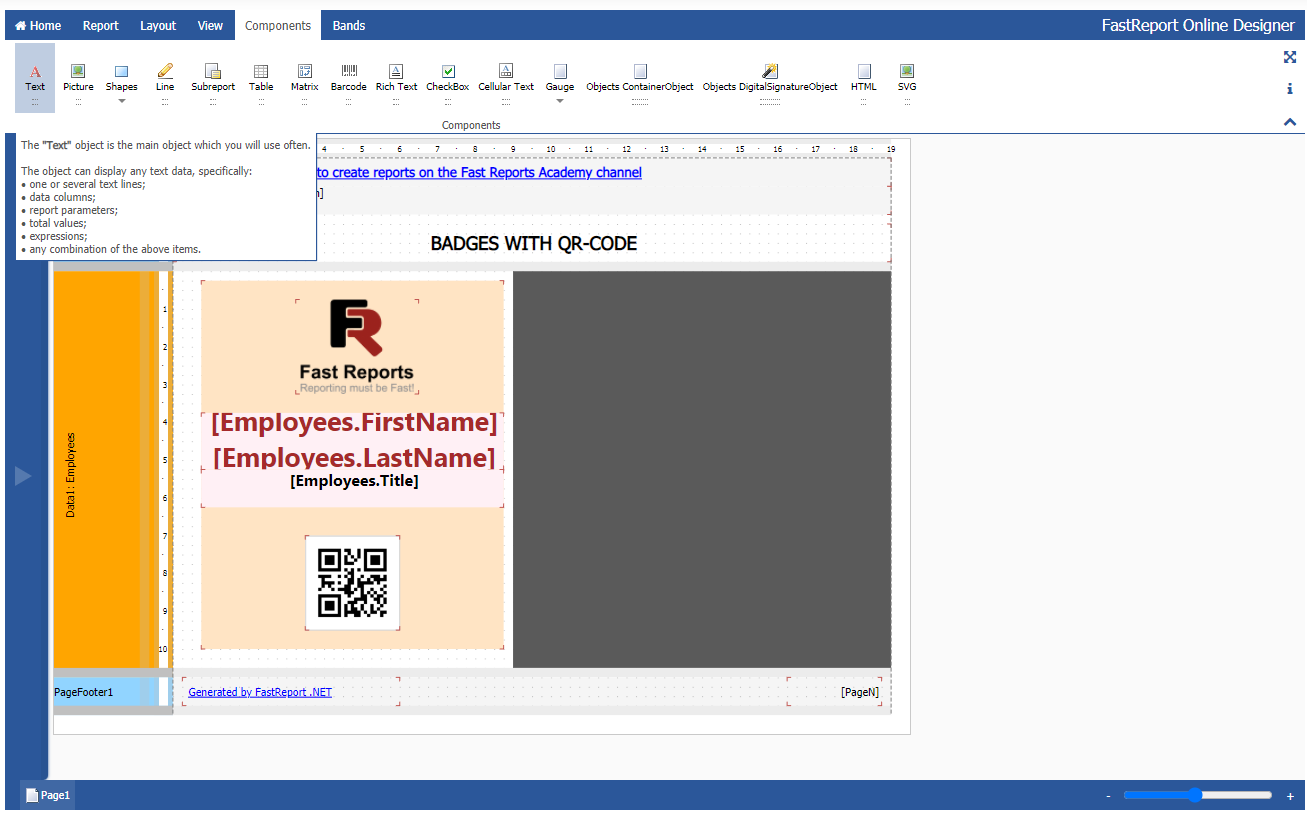1307x816 pixels.
Task: Select the Cellular Text component
Action: pos(506,78)
